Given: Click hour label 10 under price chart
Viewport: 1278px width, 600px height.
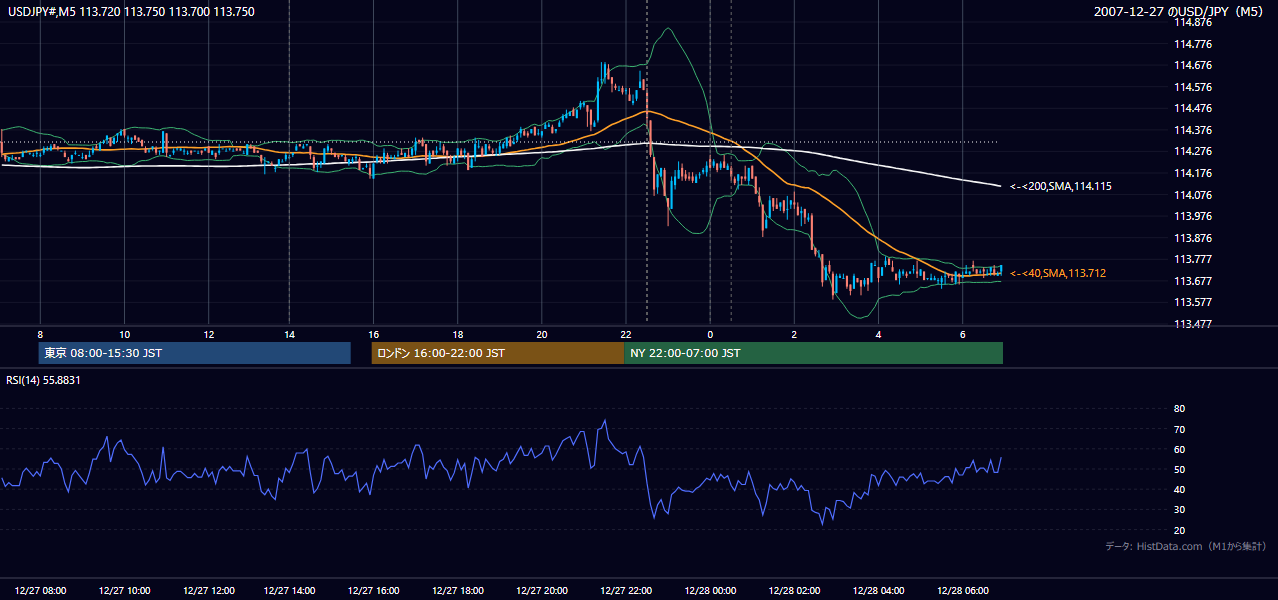Looking at the screenshot, I should (124, 334).
